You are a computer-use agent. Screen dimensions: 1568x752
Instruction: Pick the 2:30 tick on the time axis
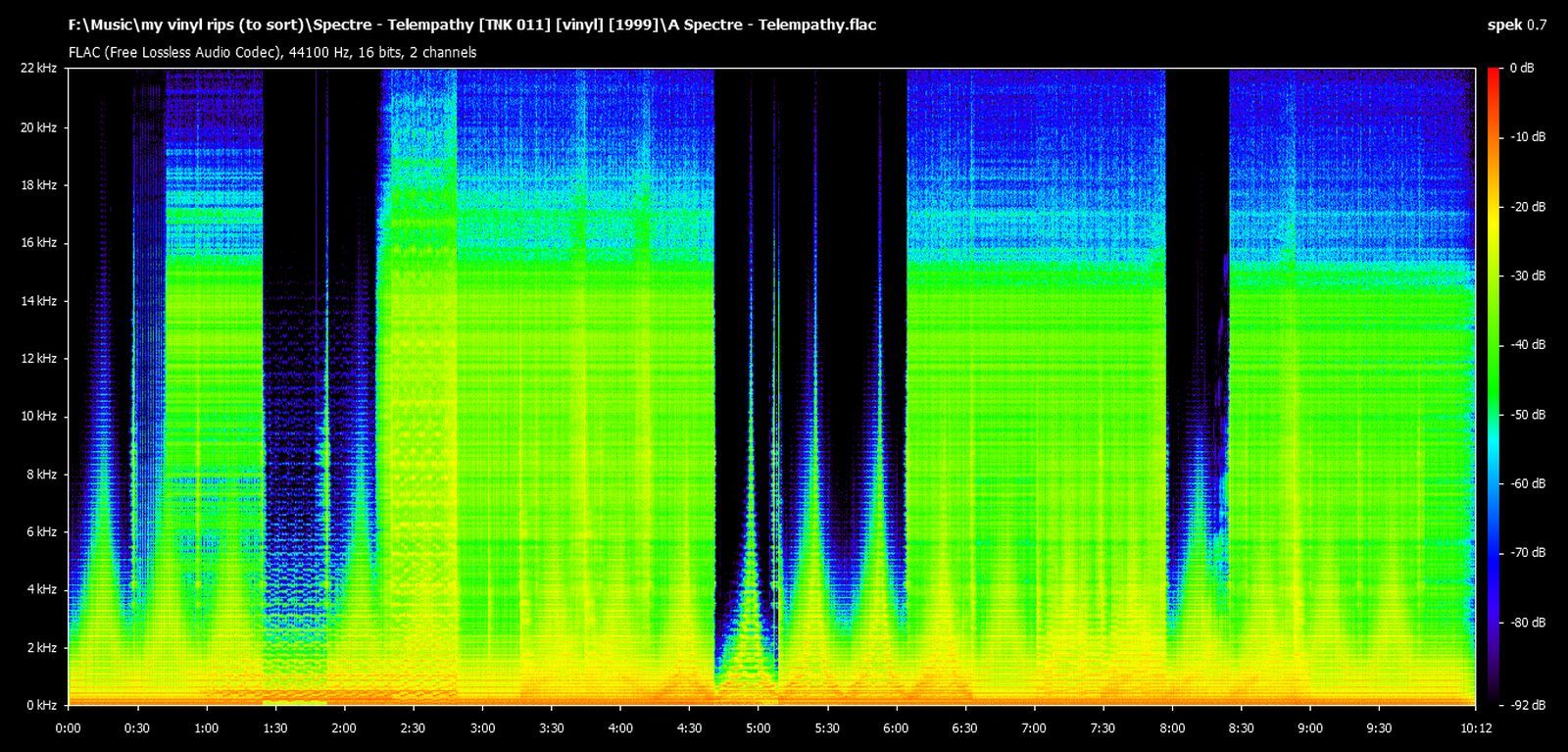coord(413,728)
